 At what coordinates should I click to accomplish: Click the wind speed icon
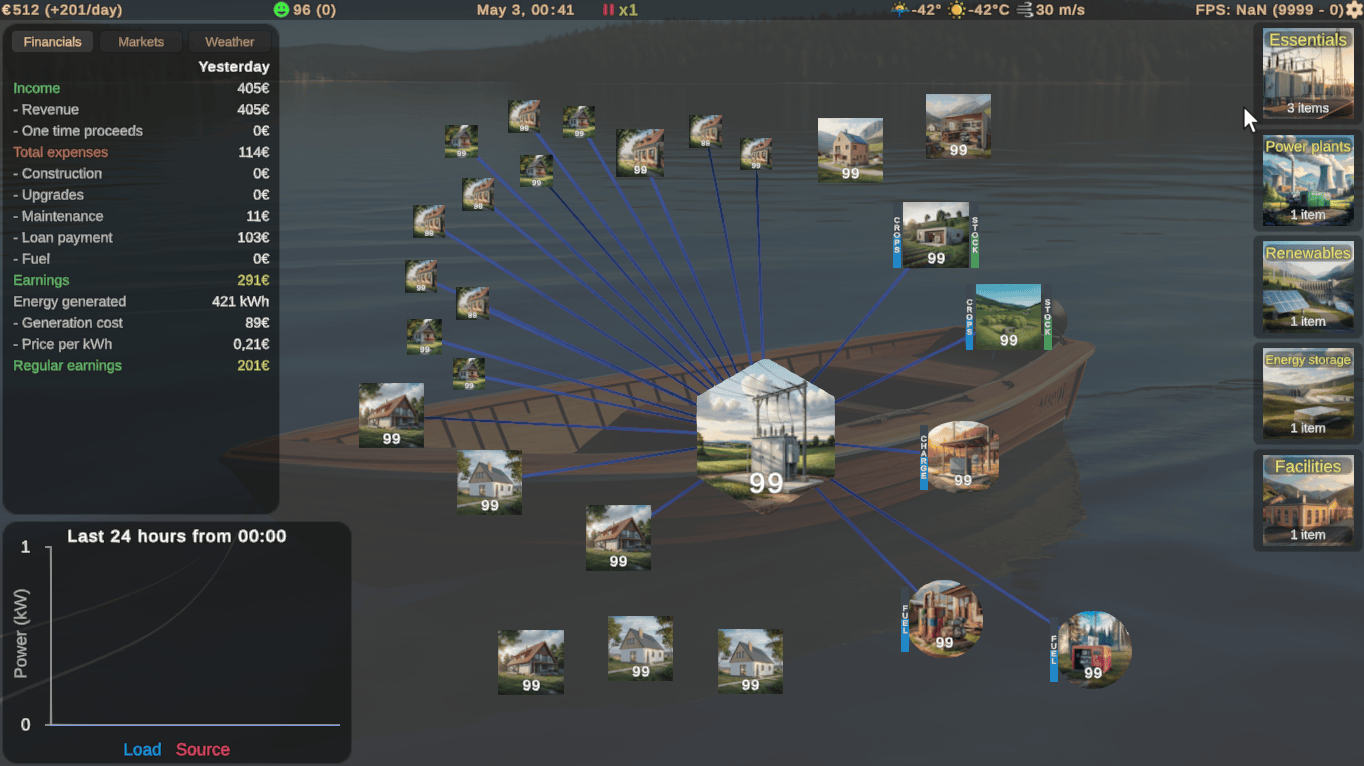point(1025,10)
